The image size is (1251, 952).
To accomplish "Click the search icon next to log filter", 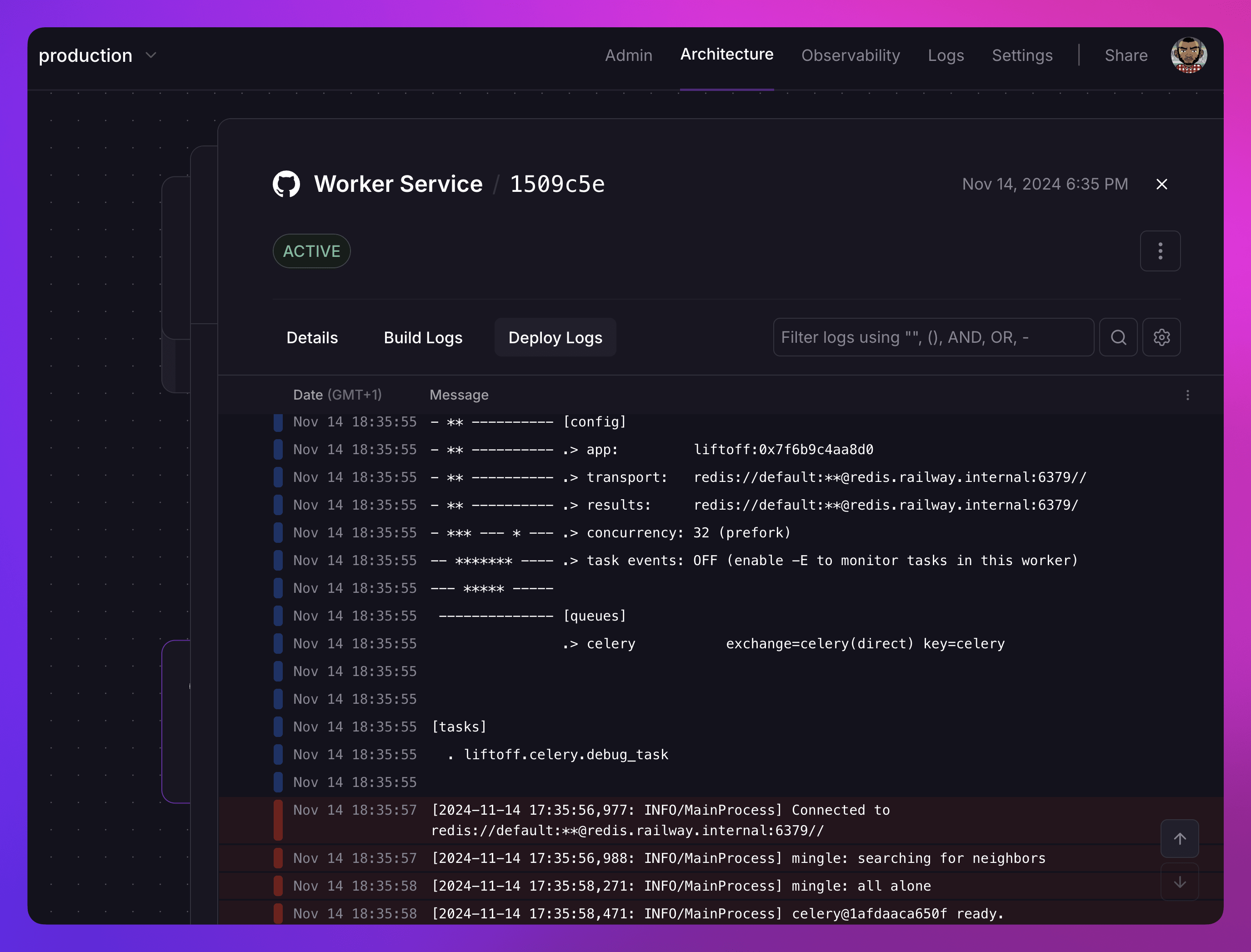I will (x=1118, y=337).
